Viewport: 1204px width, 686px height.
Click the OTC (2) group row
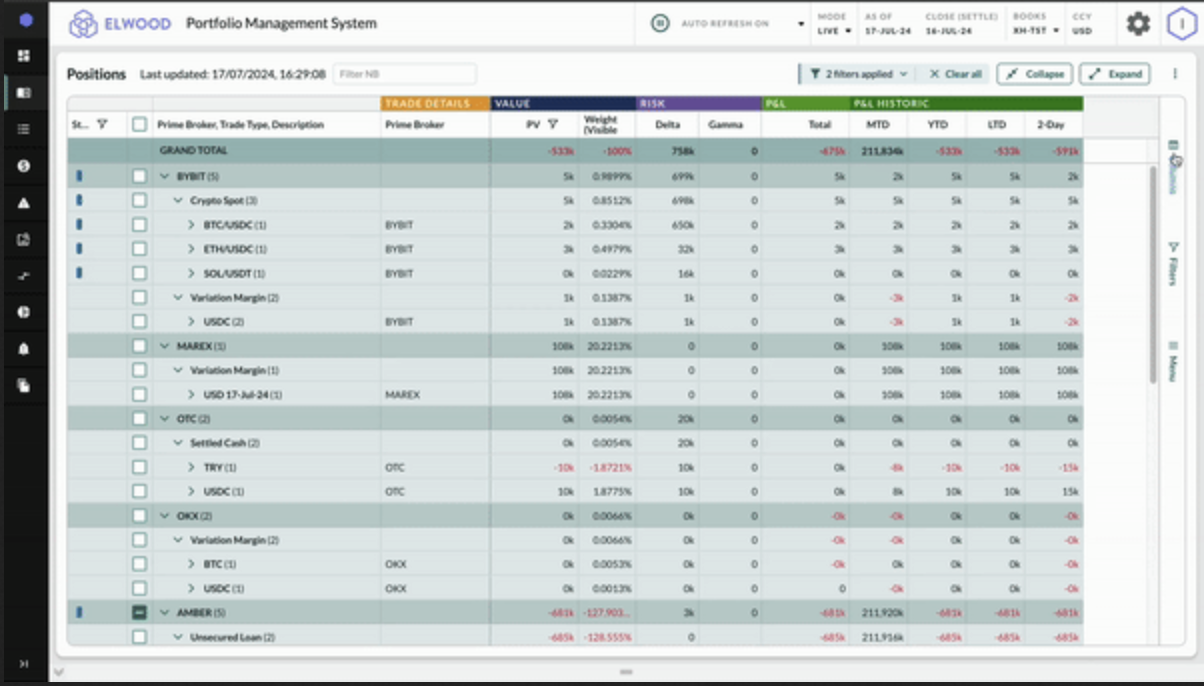(x=575, y=419)
